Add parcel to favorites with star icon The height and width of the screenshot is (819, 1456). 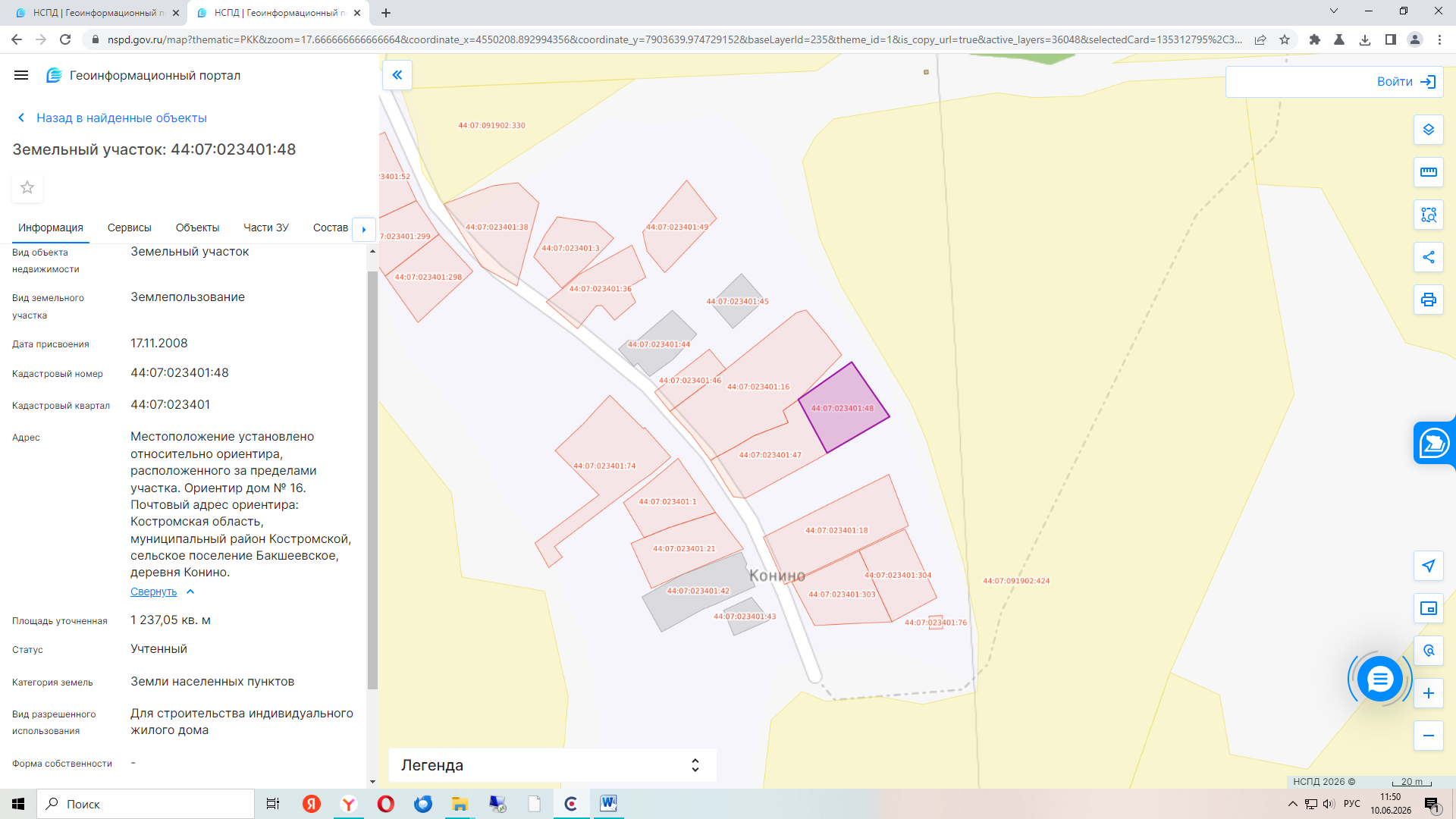[27, 187]
